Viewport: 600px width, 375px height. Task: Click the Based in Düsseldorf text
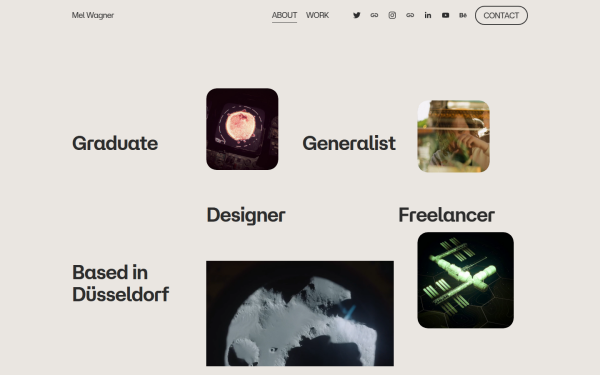pyautogui.click(x=121, y=283)
